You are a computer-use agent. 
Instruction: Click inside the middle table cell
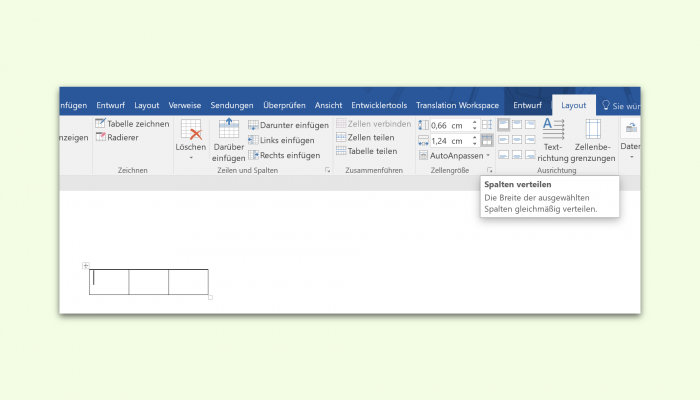point(149,282)
